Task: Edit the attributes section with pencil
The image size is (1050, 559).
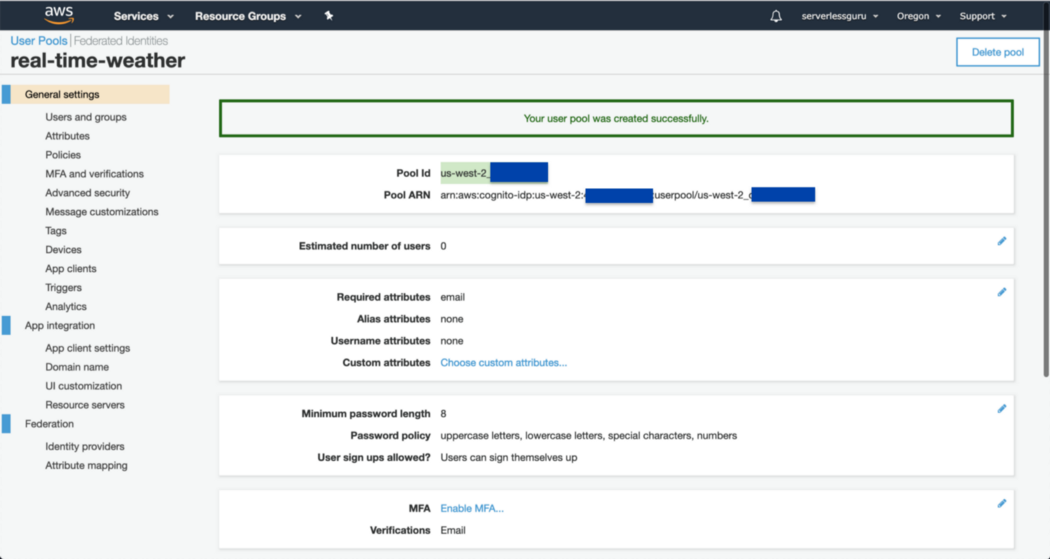Action: click(x=1002, y=292)
